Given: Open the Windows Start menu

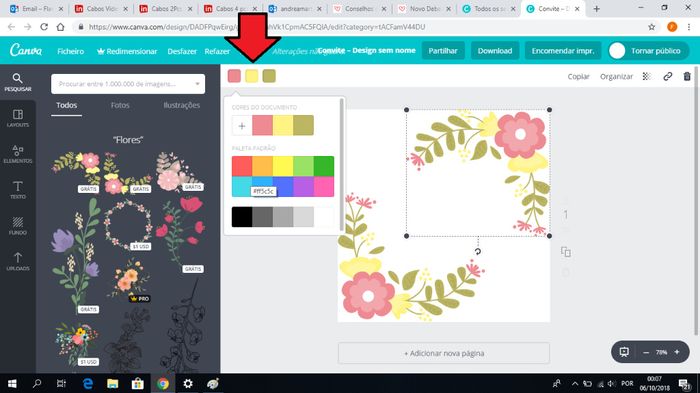Looking at the screenshot, I should [12, 383].
